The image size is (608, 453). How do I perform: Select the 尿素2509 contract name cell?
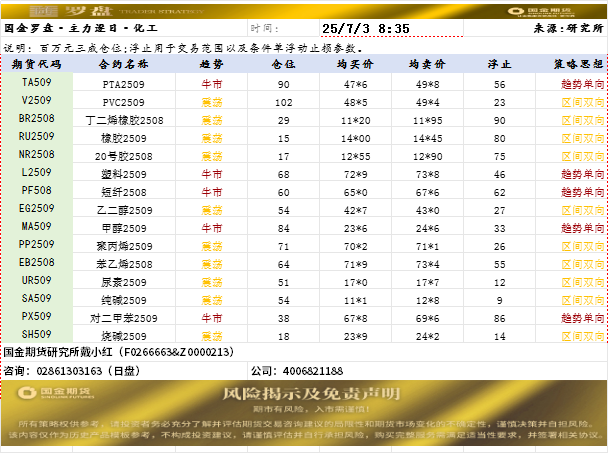pyautogui.click(x=124, y=282)
